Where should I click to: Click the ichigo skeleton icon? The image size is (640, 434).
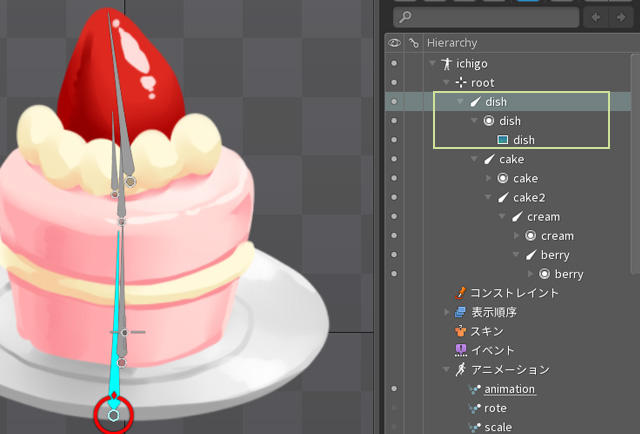(x=446, y=63)
